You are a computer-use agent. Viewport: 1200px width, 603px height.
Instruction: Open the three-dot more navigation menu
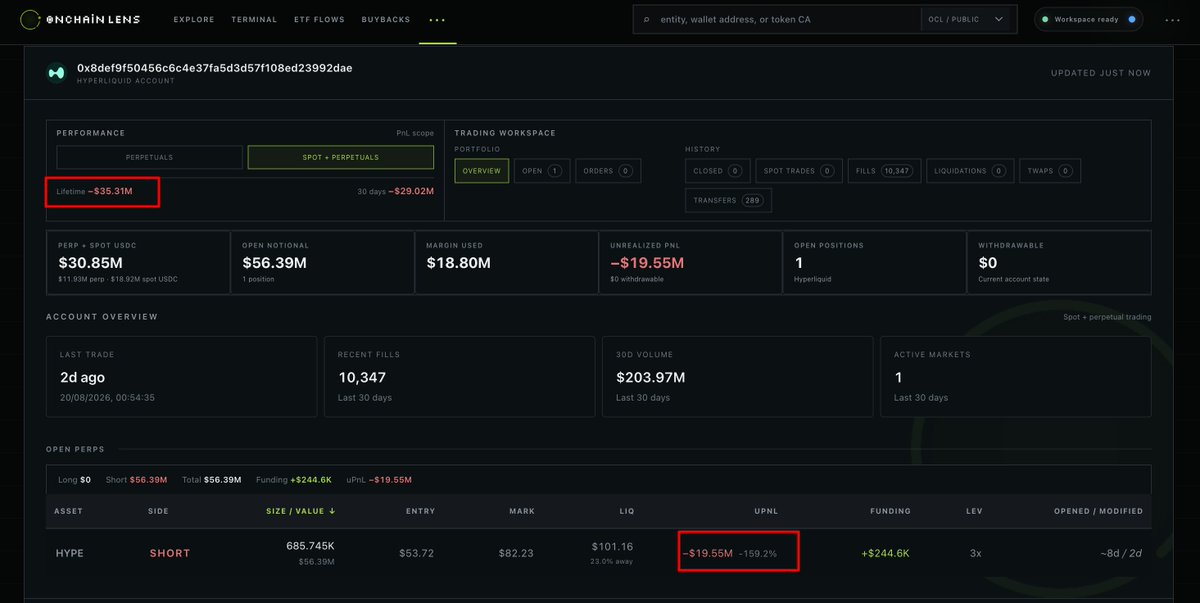click(x=438, y=20)
